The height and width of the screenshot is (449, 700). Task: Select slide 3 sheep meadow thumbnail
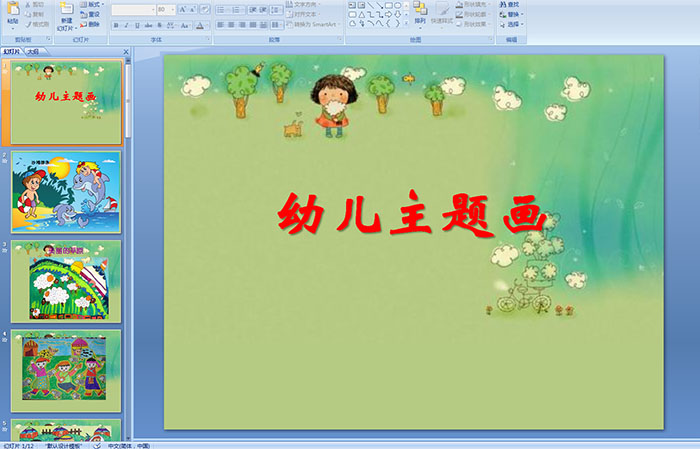(66, 281)
